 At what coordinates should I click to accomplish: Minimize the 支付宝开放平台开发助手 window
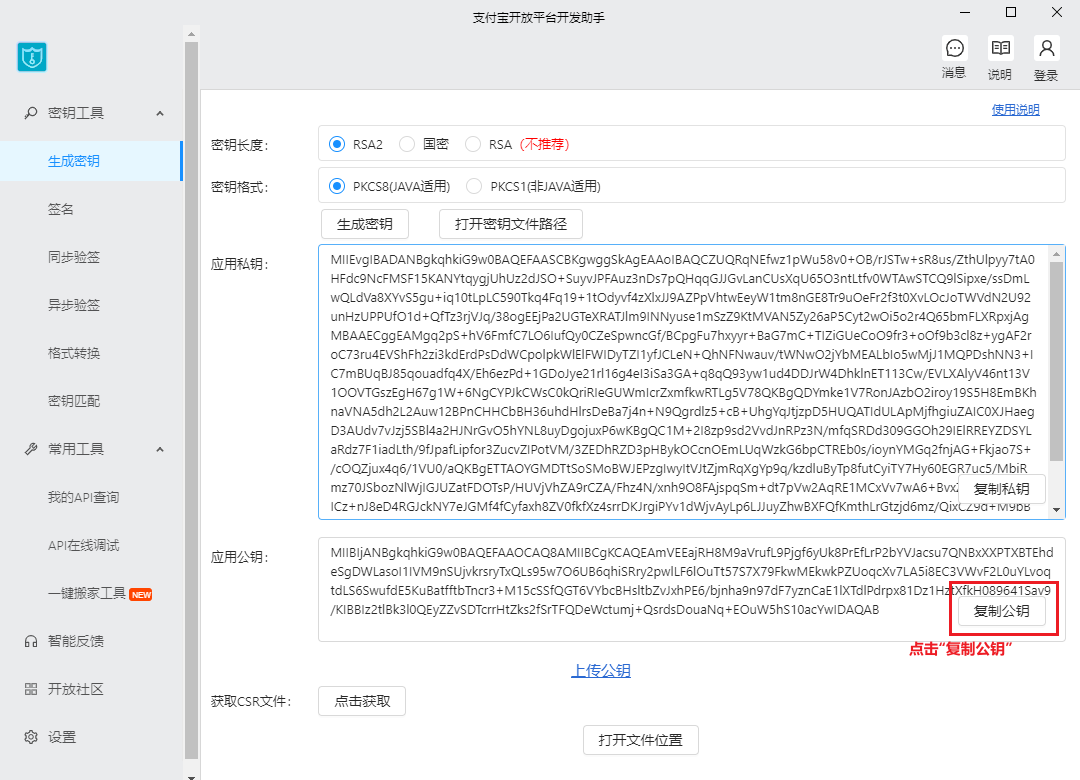pyautogui.click(x=965, y=12)
